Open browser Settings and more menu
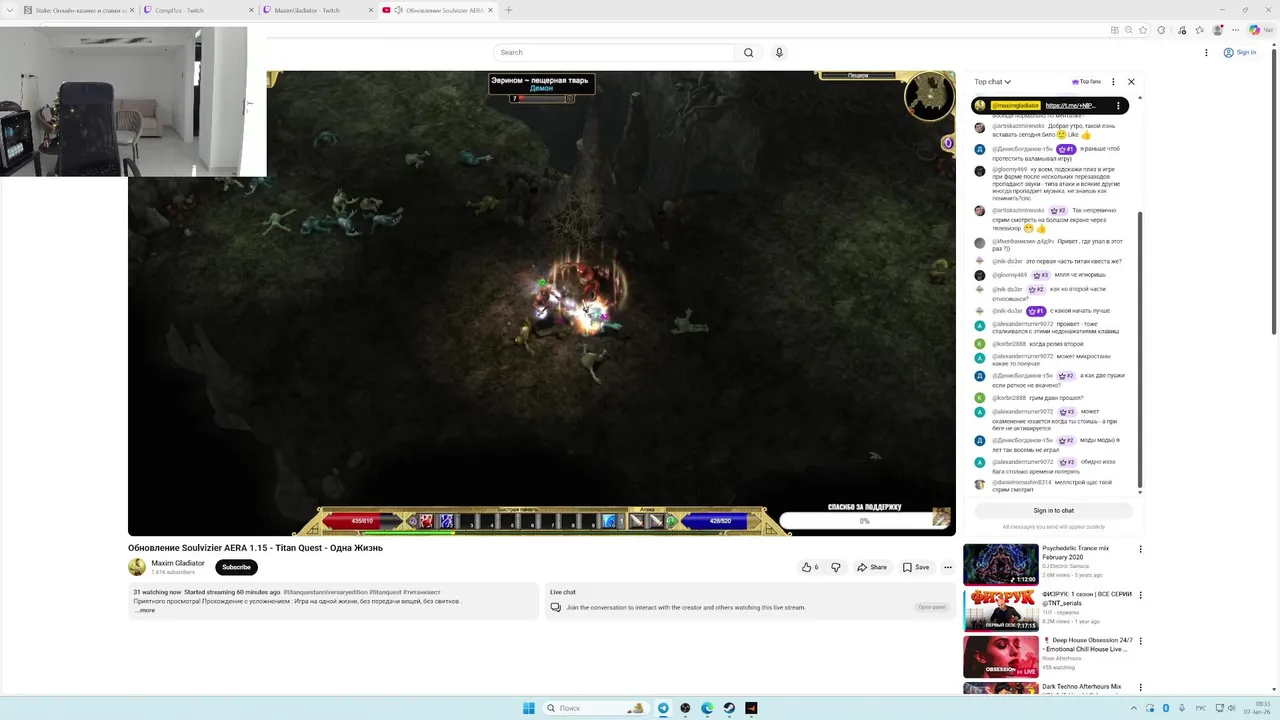Viewport: 1280px width, 720px height. [1235, 30]
